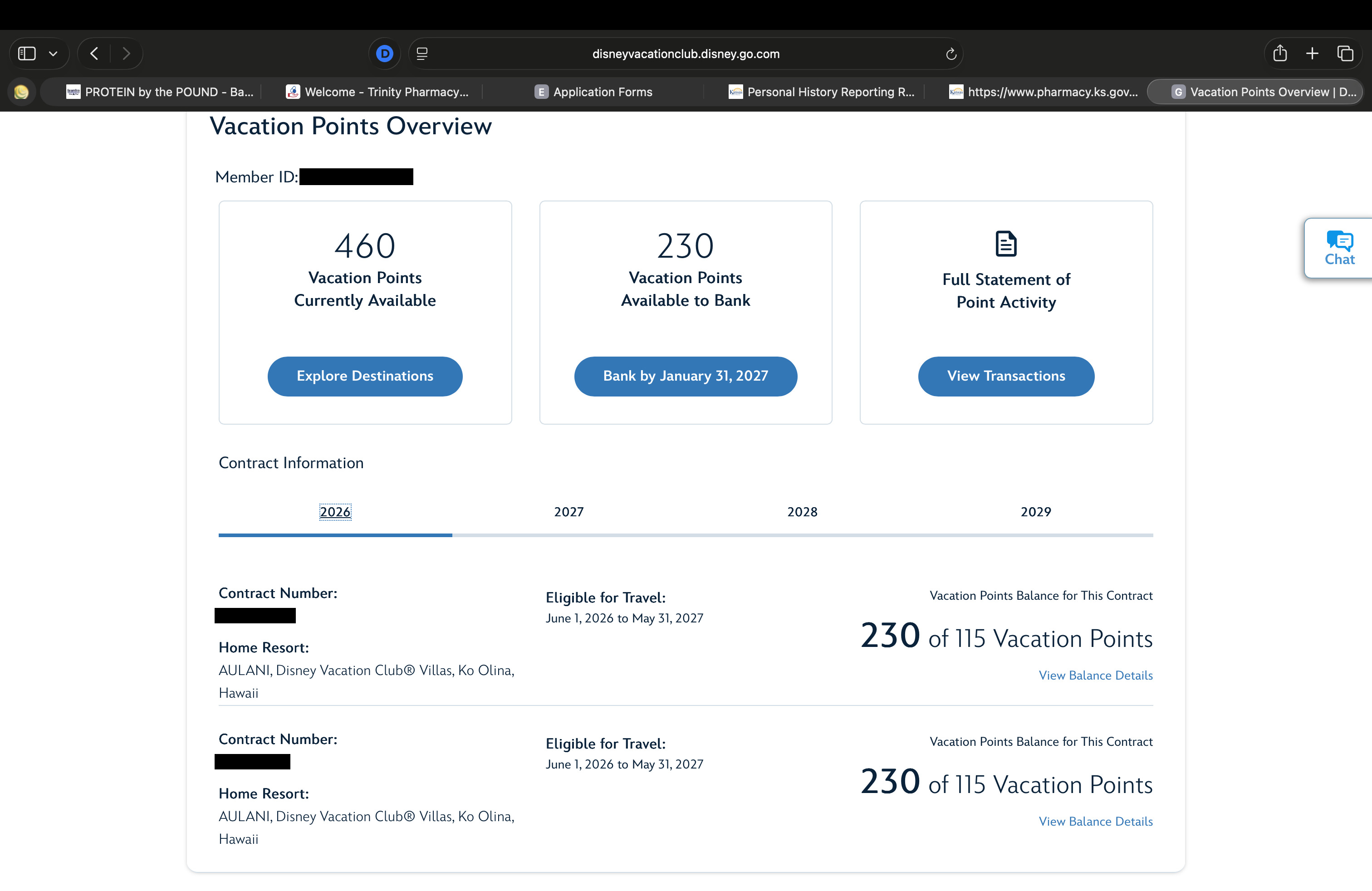This screenshot has height=891, width=1372.
Task: Click the View Transactions button
Action: point(1006,377)
